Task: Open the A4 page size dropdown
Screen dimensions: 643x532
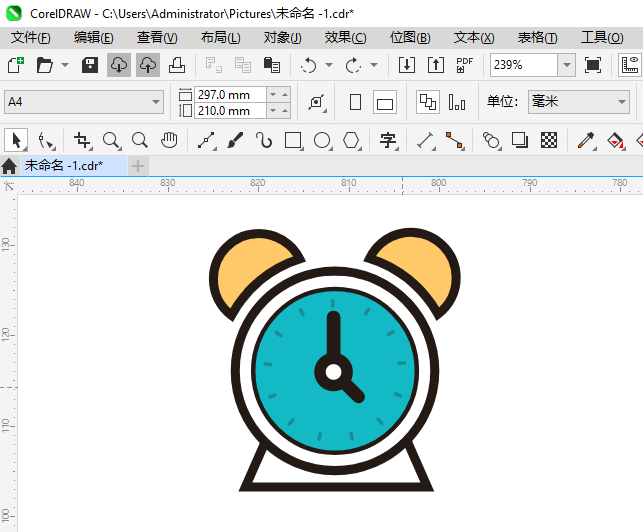Action: click(84, 102)
